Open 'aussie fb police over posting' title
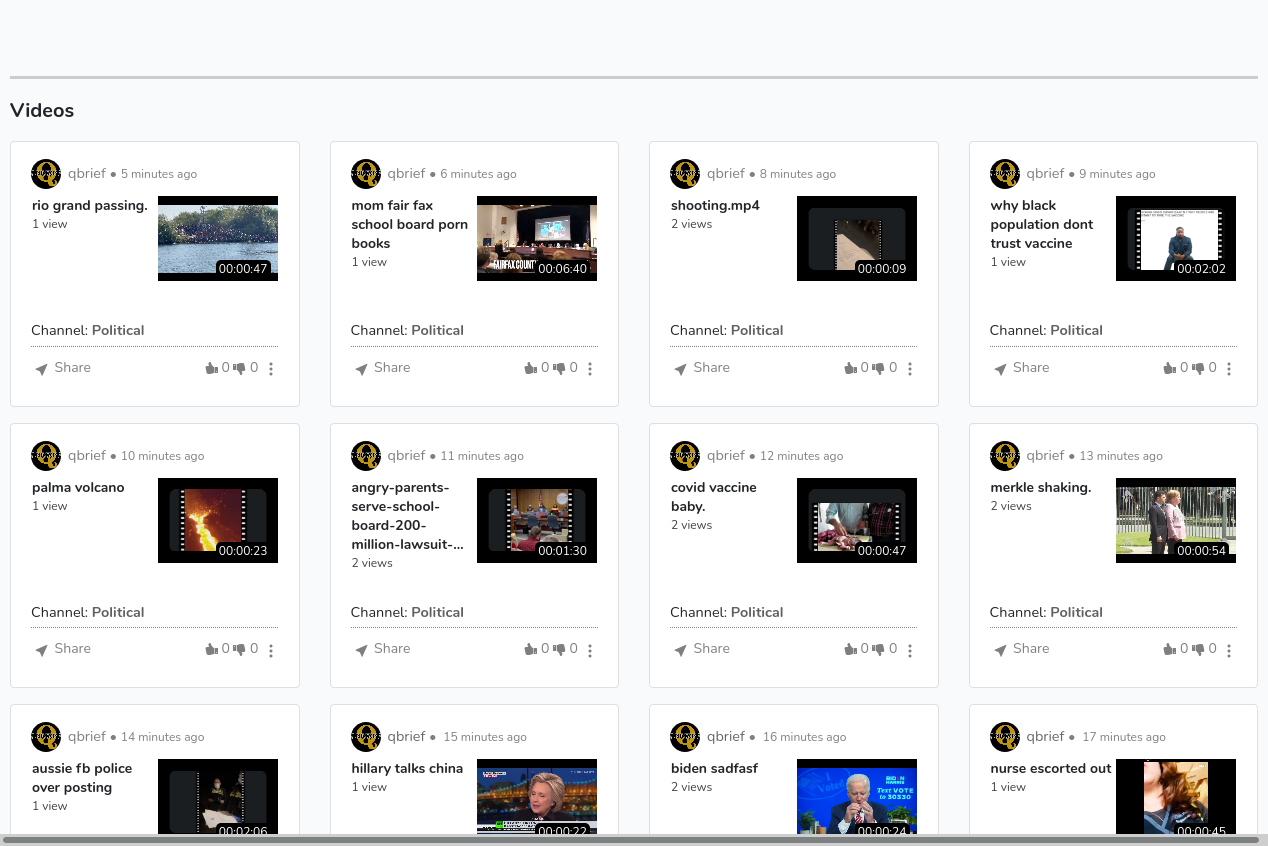The height and width of the screenshot is (846, 1268). (x=82, y=778)
